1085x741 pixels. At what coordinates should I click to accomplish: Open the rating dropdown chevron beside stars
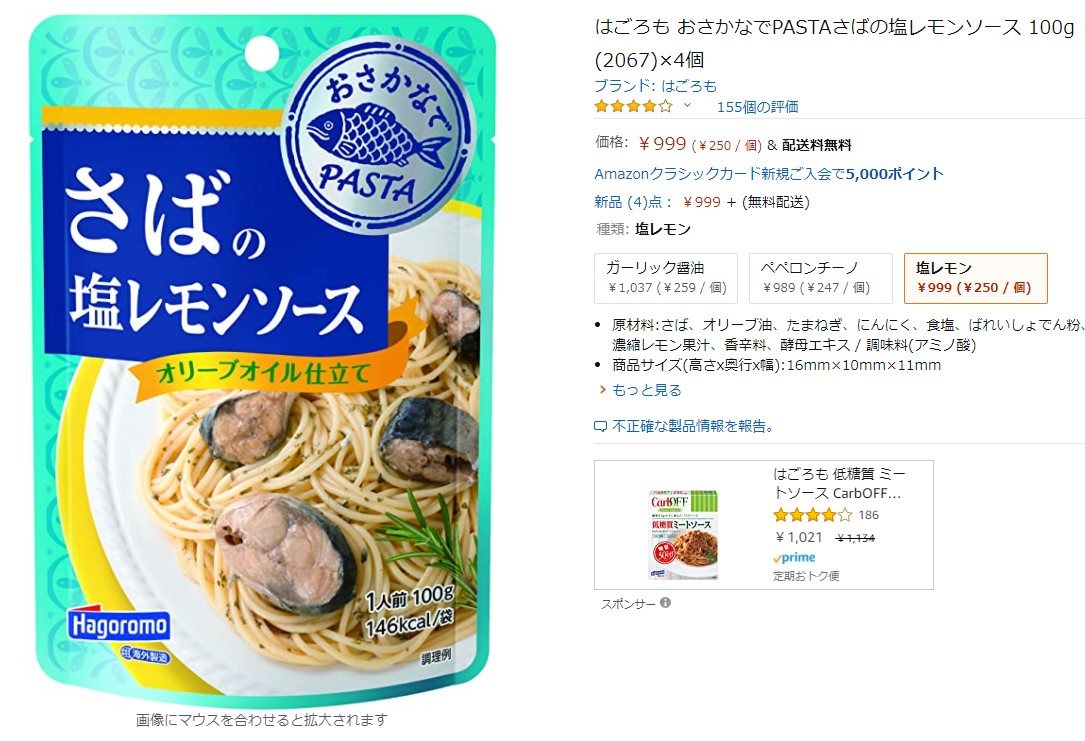coord(687,105)
